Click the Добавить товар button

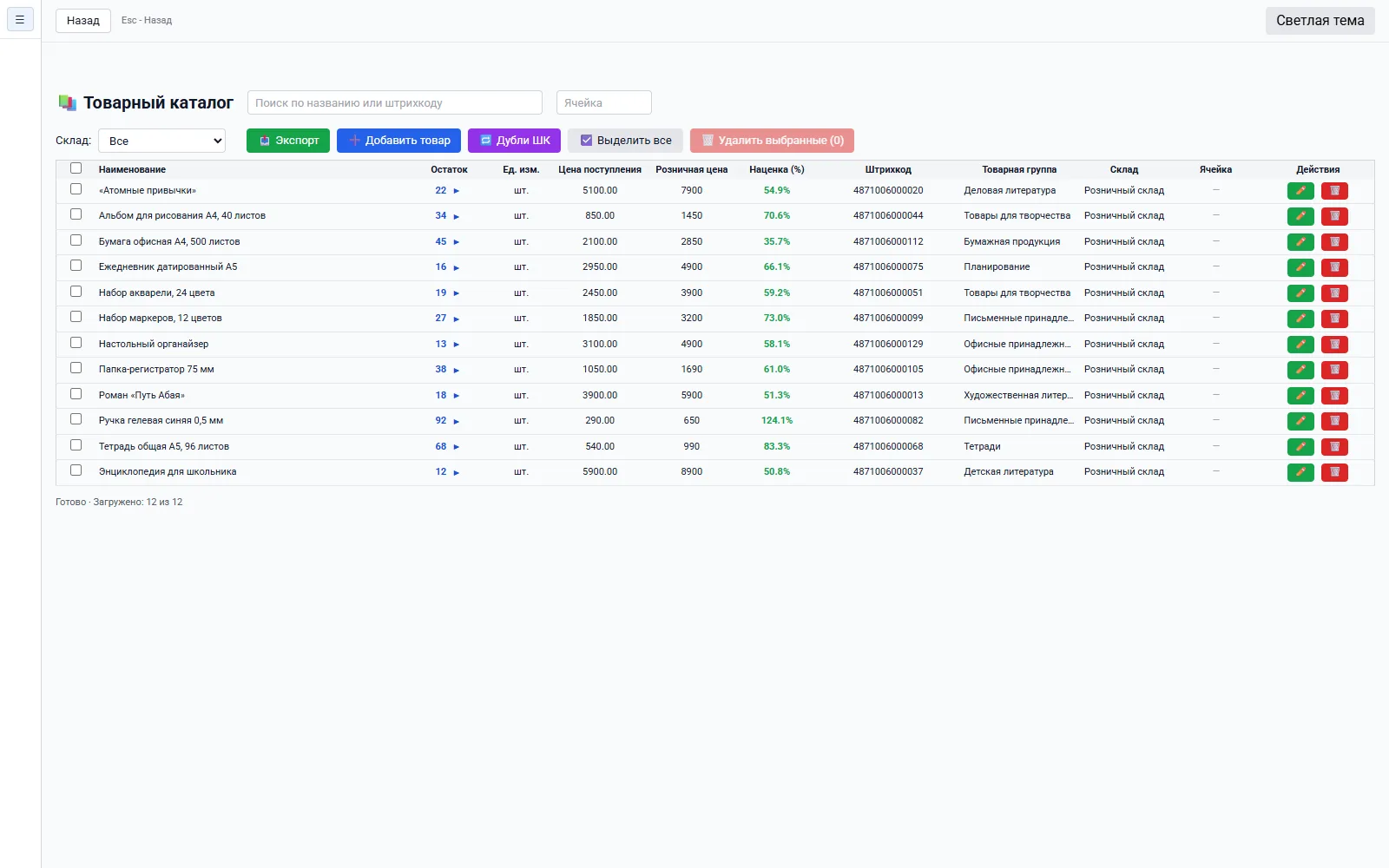pyautogui.click(x=399, y=141)
